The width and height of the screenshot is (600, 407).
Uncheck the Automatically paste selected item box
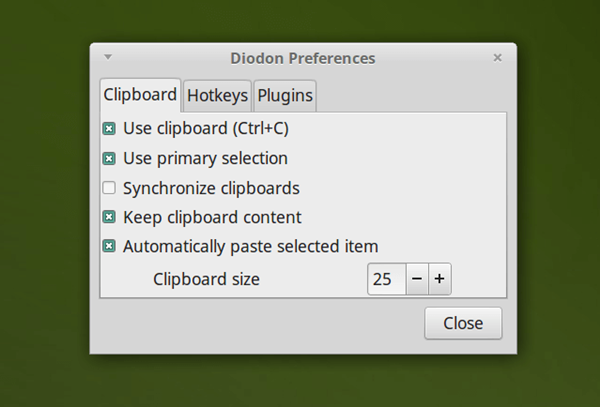click(x=109, y=246)
